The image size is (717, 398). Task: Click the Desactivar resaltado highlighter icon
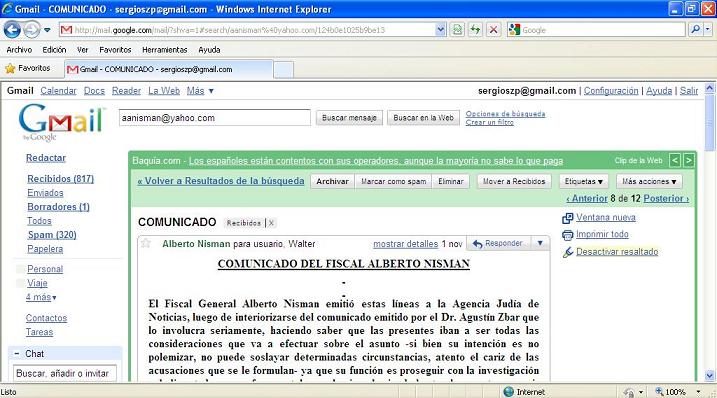[x=567, y=252]
